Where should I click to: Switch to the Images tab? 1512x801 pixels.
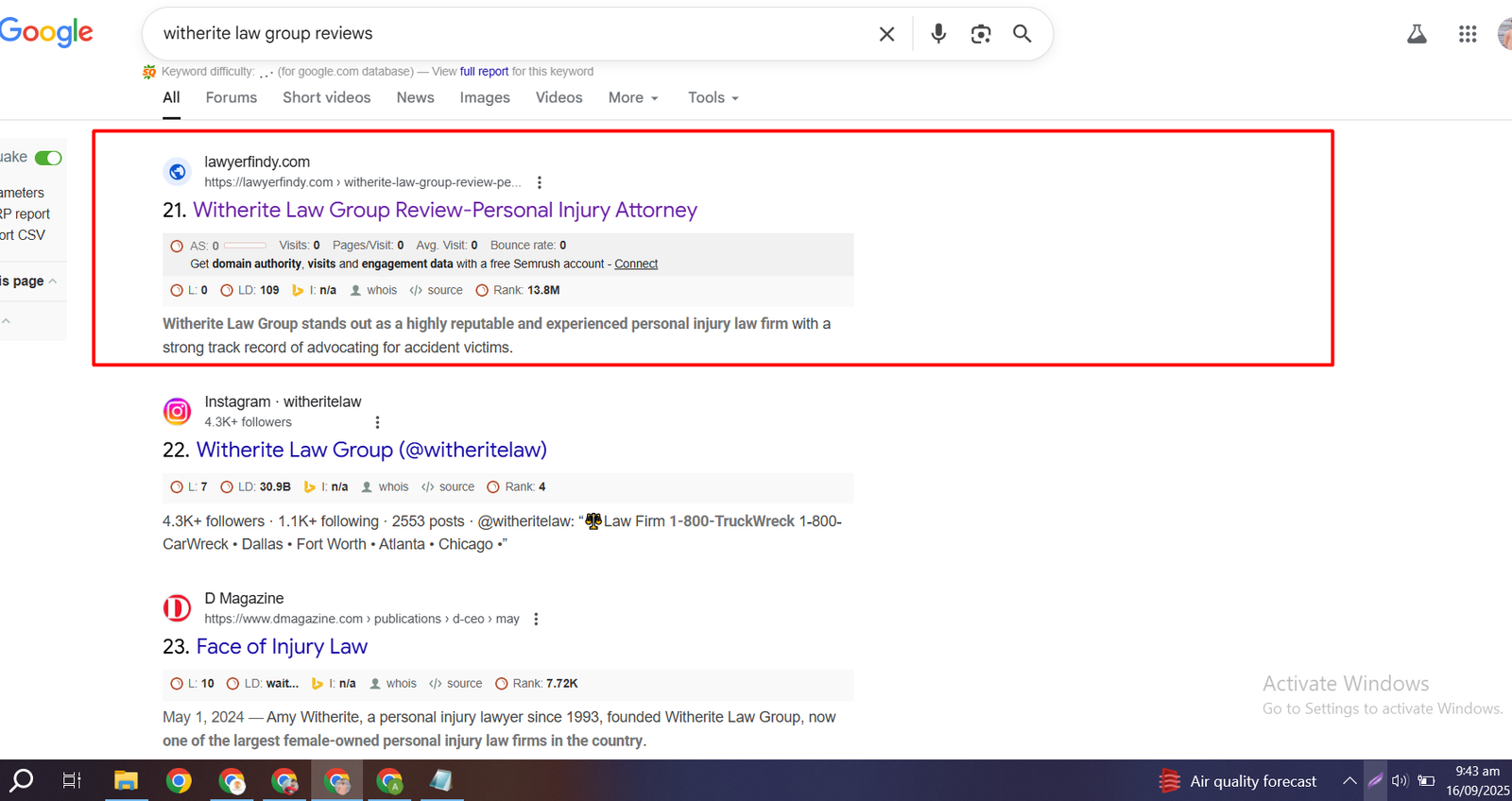[484, 97]
